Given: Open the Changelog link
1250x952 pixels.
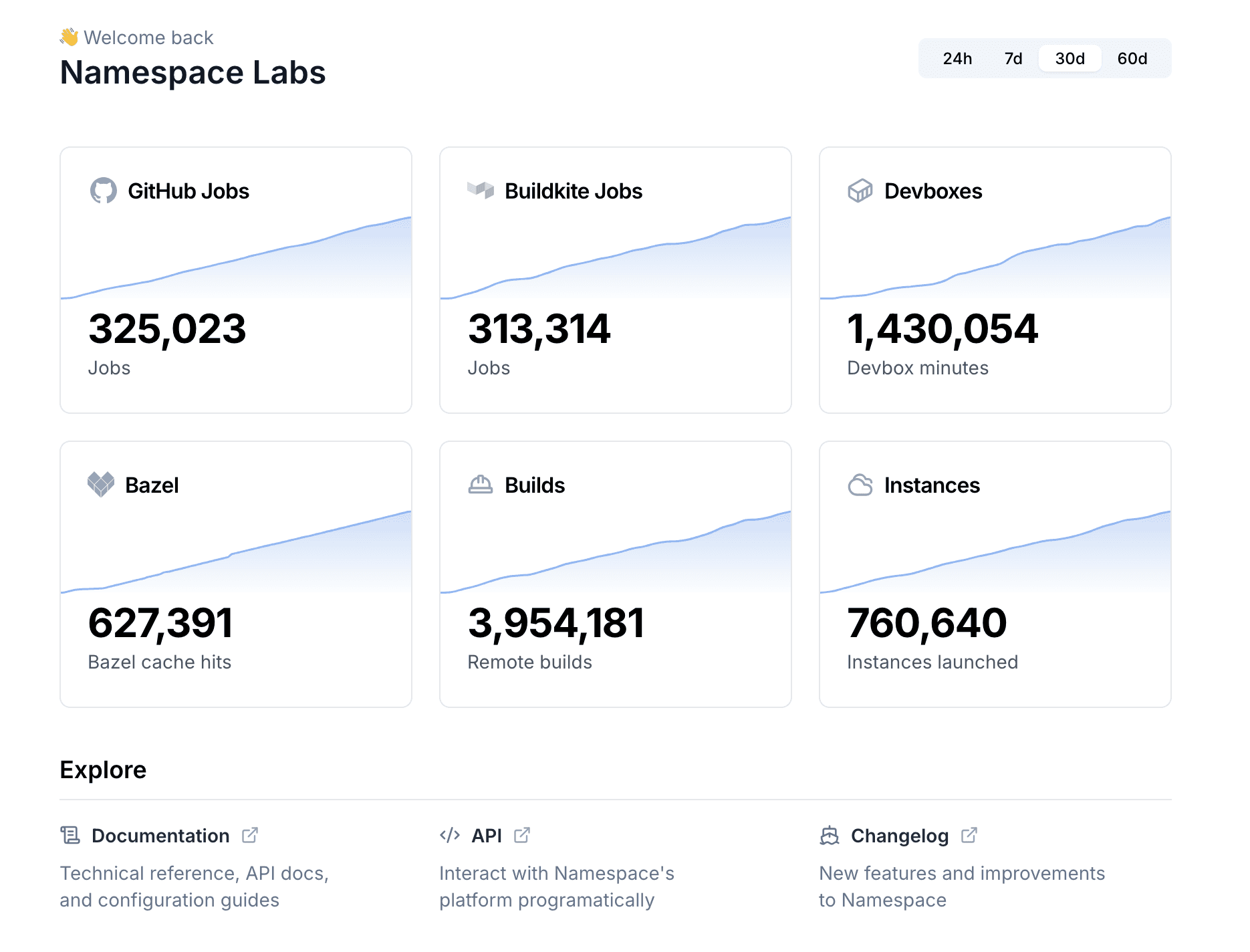Looking at the screenshot, I should 900,836.
